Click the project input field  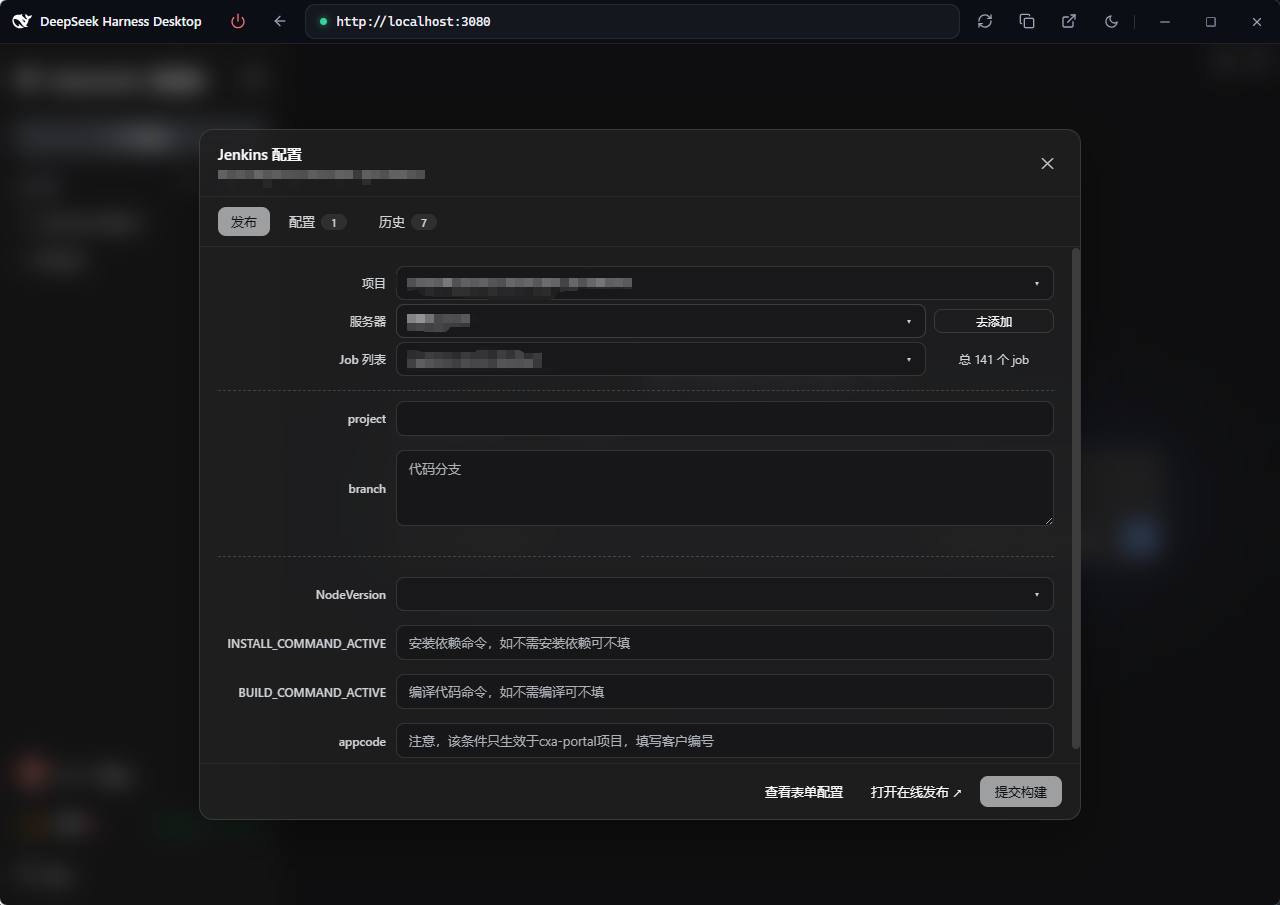tap(725, 419)
